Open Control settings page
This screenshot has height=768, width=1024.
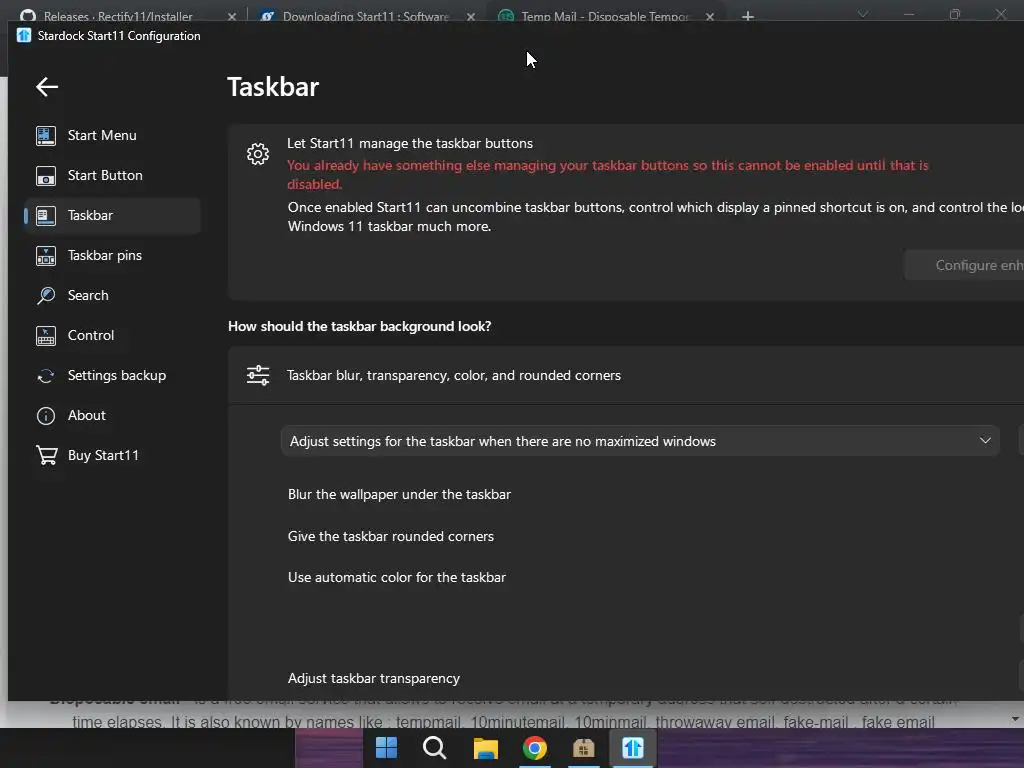pos(112,336)
